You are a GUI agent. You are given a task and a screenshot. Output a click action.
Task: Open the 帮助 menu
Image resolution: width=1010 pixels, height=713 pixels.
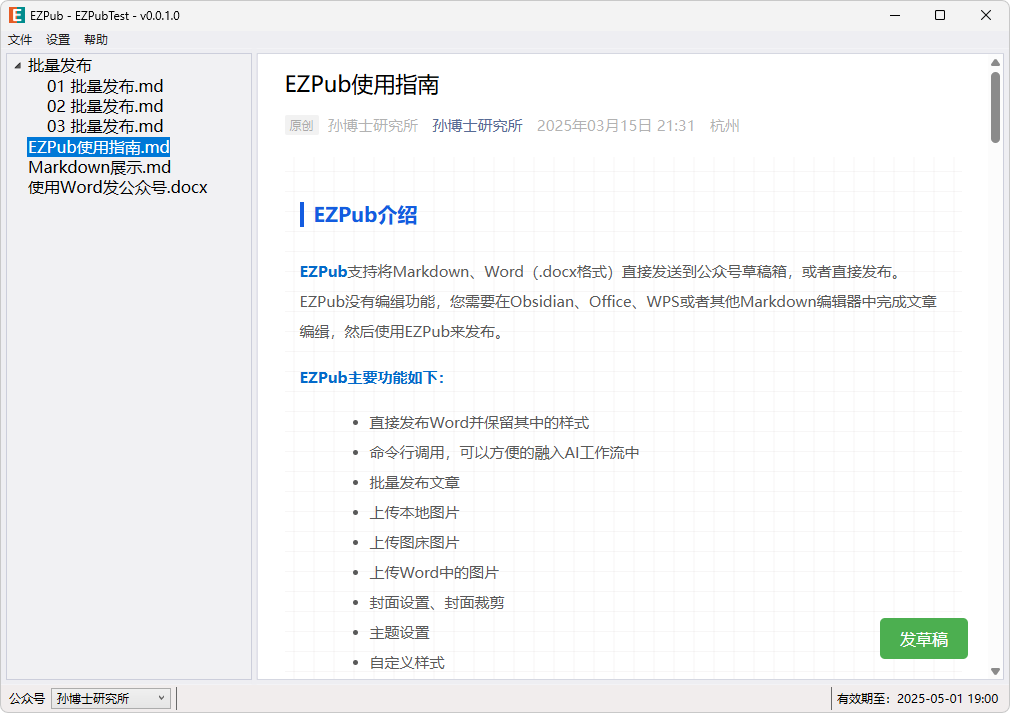[x=96, y=40]
